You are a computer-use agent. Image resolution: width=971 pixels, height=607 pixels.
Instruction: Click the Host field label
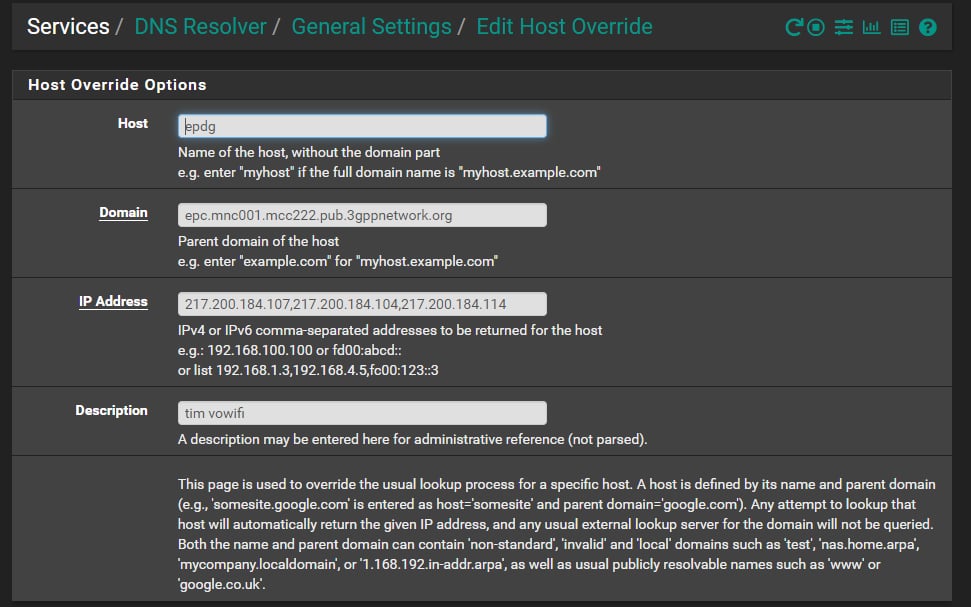tap(133, 123)
